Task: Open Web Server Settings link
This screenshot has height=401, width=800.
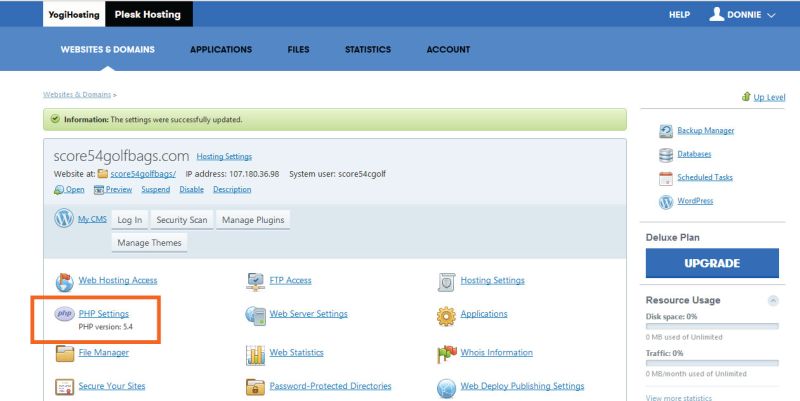Action: (309, 314)
